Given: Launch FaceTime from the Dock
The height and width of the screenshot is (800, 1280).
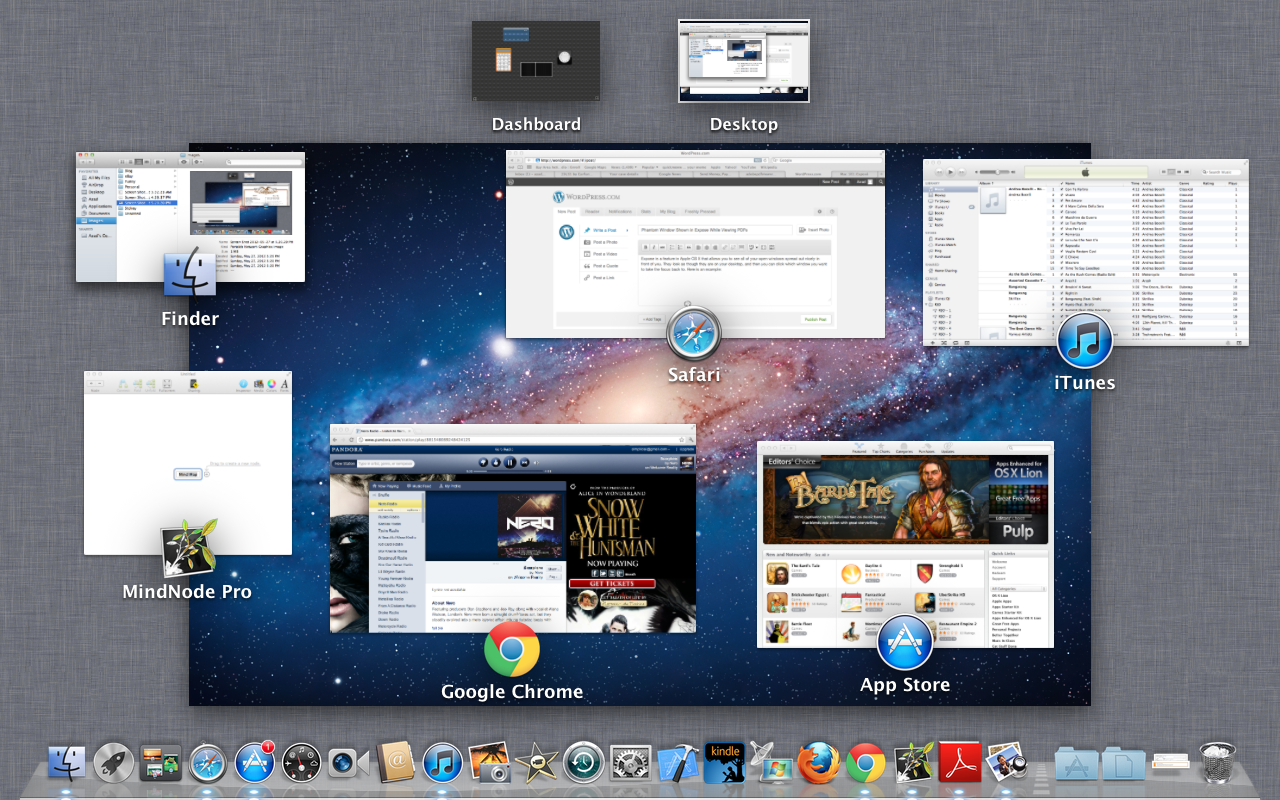Looking at the screenshot, I should click(x=347, y=764).
